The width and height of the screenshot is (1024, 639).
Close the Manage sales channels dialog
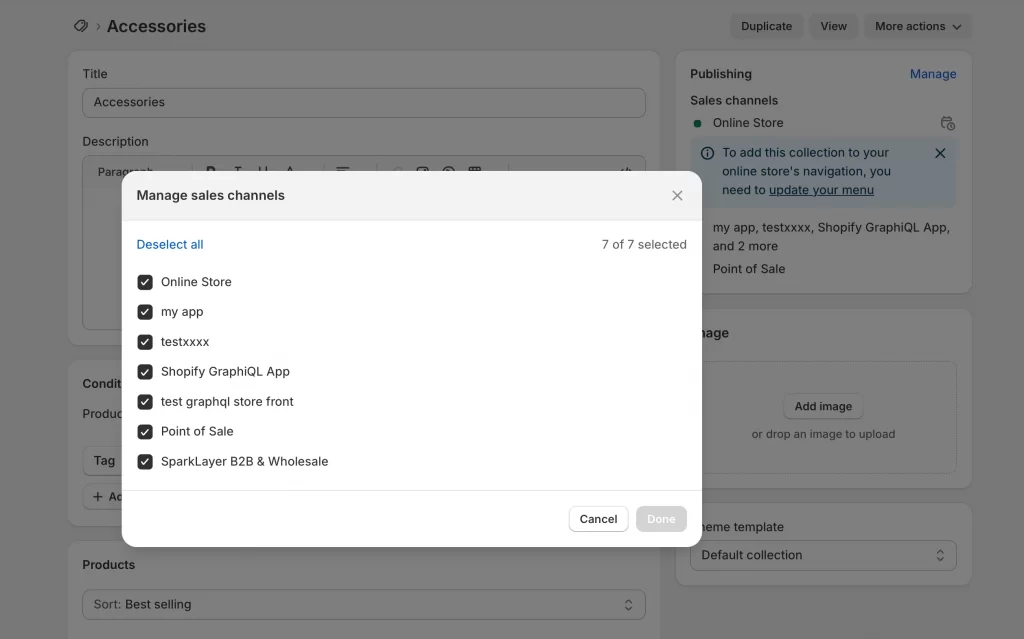(677, 196)
